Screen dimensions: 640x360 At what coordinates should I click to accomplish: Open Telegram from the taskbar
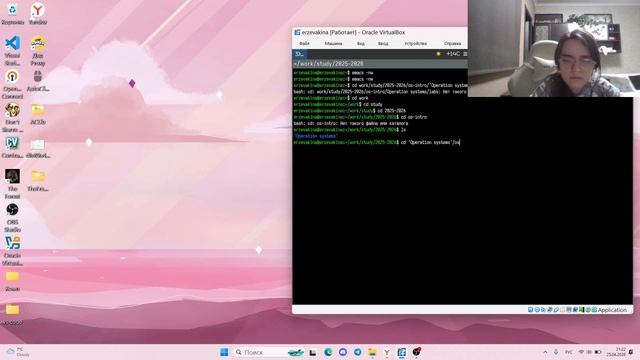tap(357, 352)
